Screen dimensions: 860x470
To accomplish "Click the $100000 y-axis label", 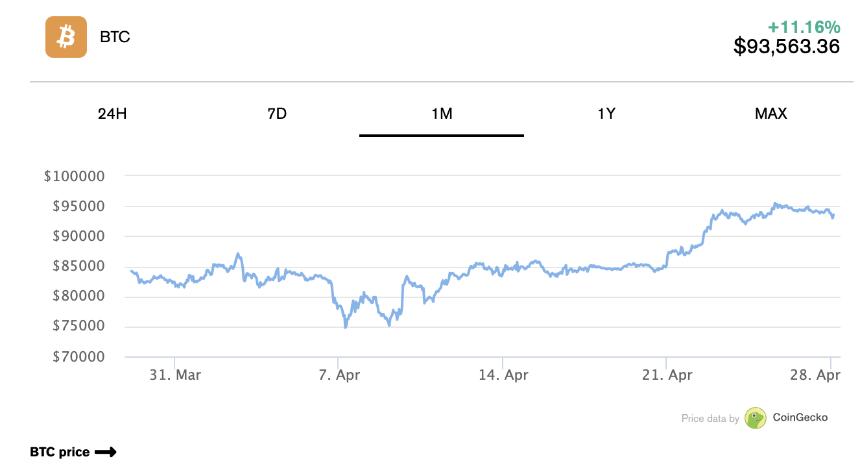I will pos(75,176).
